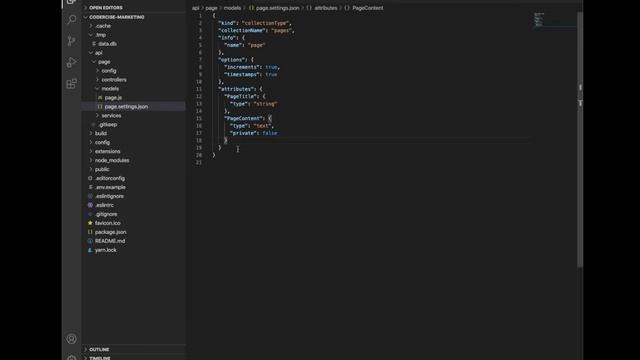640x360 pixels.
Task: Expand the controllers folder
Action: coord(114,80)
